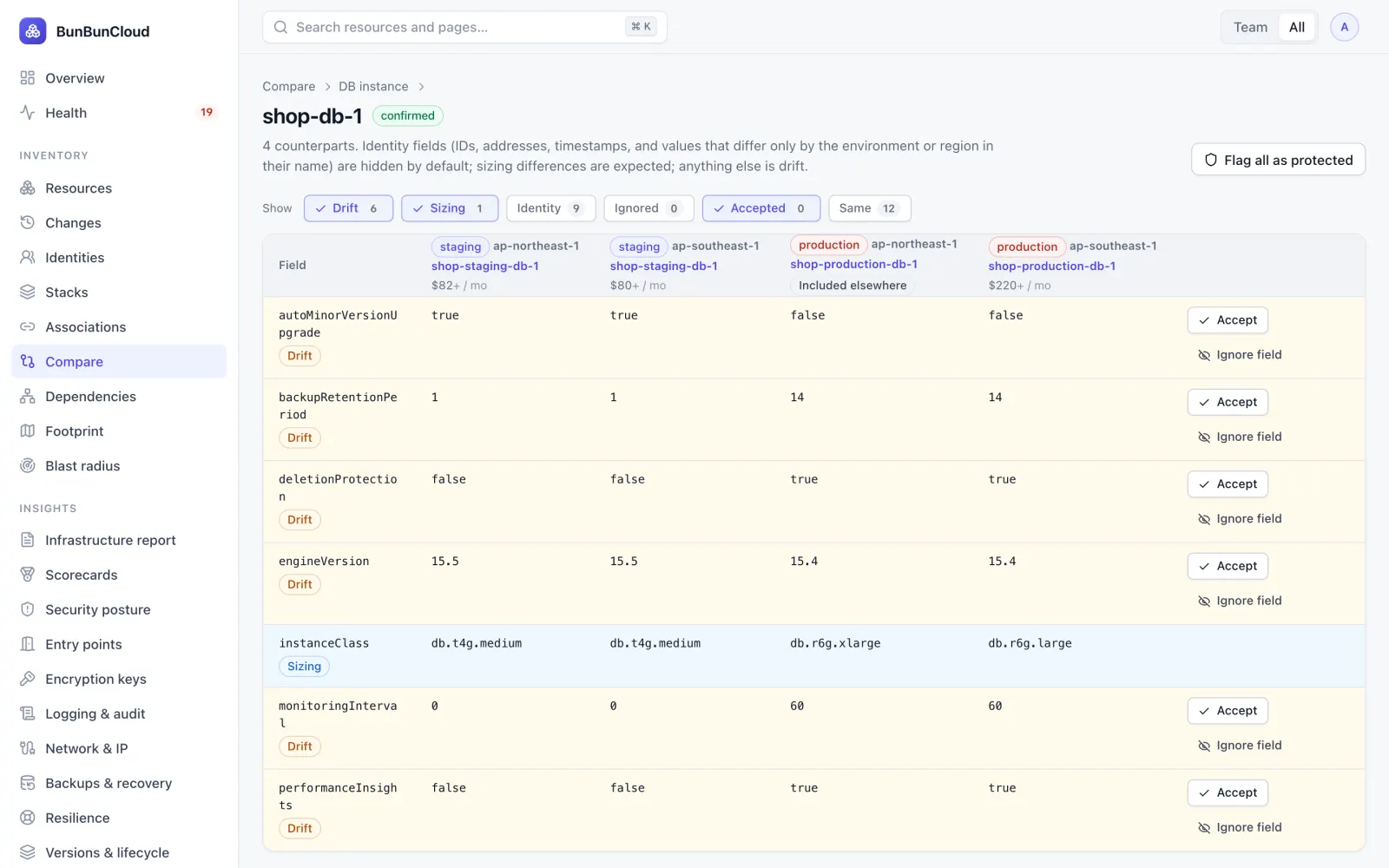The height and width of the screenshot is (868, 1389).
Task: Open shop-production-db-1 link in ap-southeast-1 column
Action: [x=1051, y=266]
